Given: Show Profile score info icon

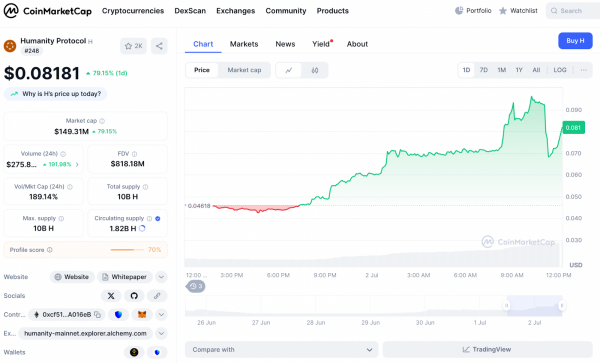Looking at the screenshot, I should click(50, 250).
